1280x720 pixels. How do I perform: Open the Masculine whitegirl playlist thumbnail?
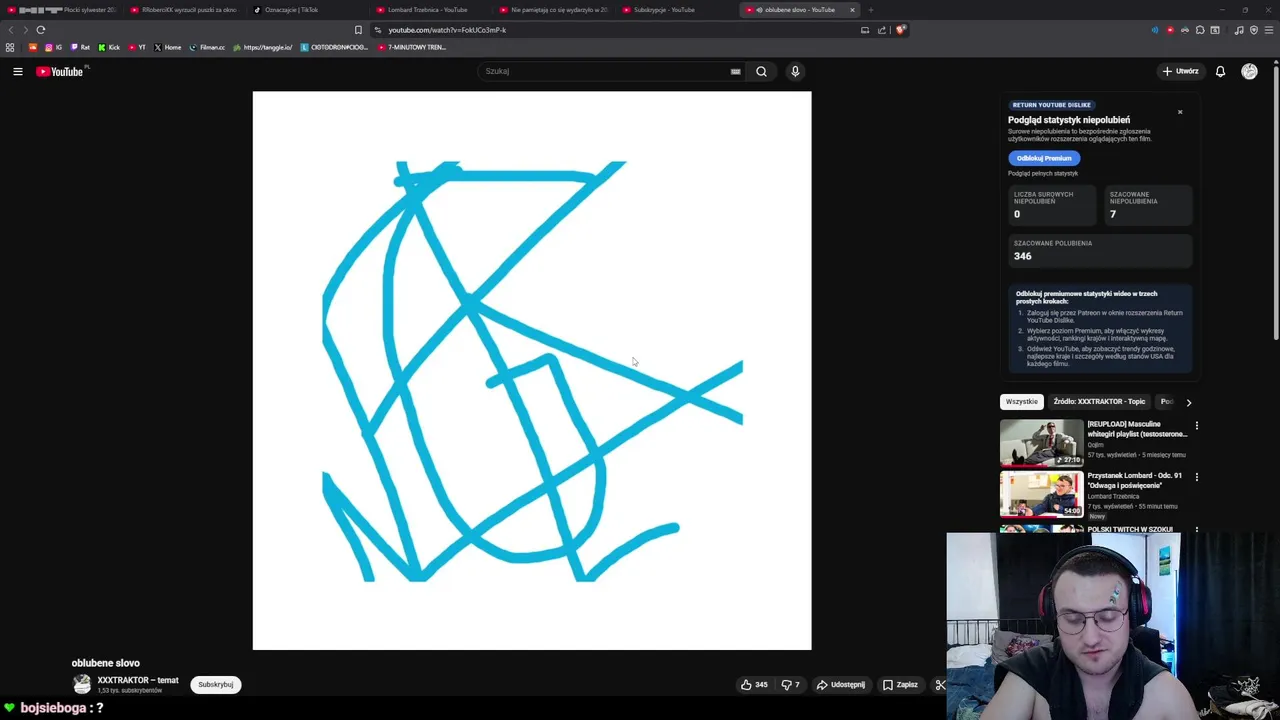(1041, 443)
